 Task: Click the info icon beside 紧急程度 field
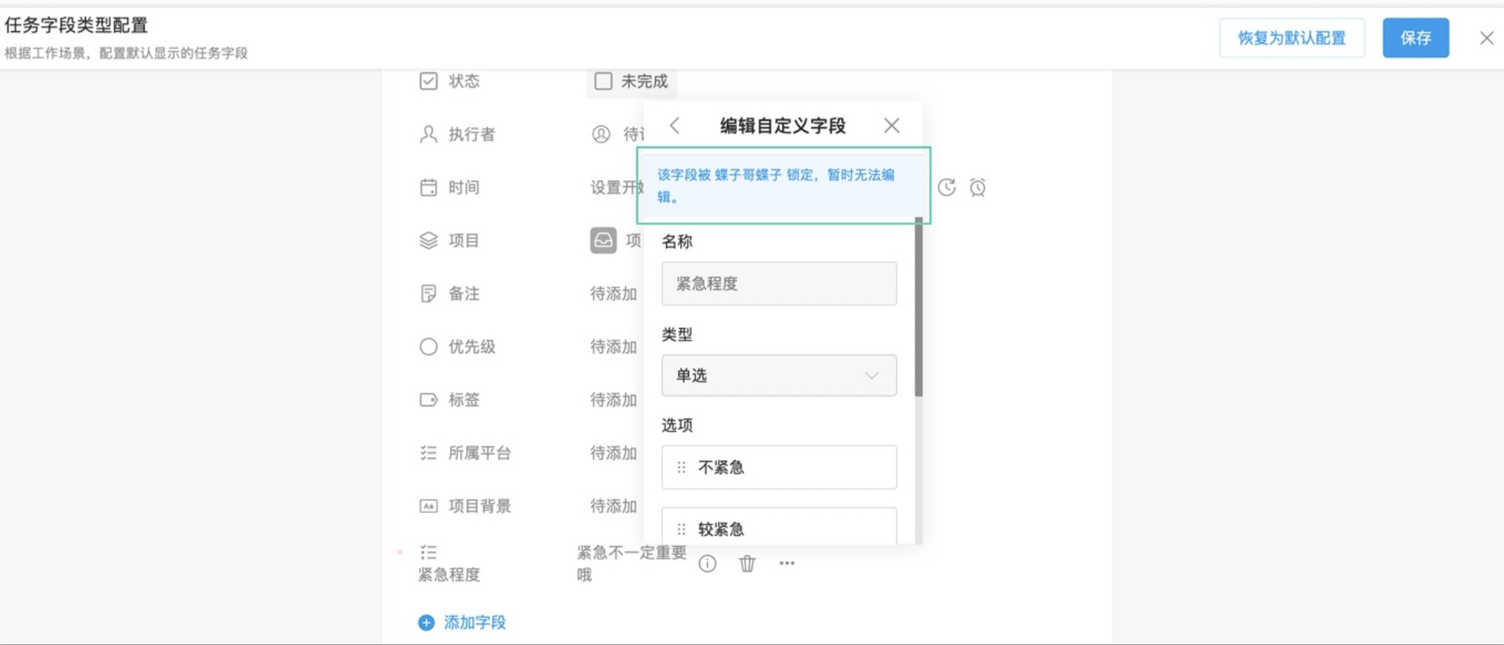707,563
